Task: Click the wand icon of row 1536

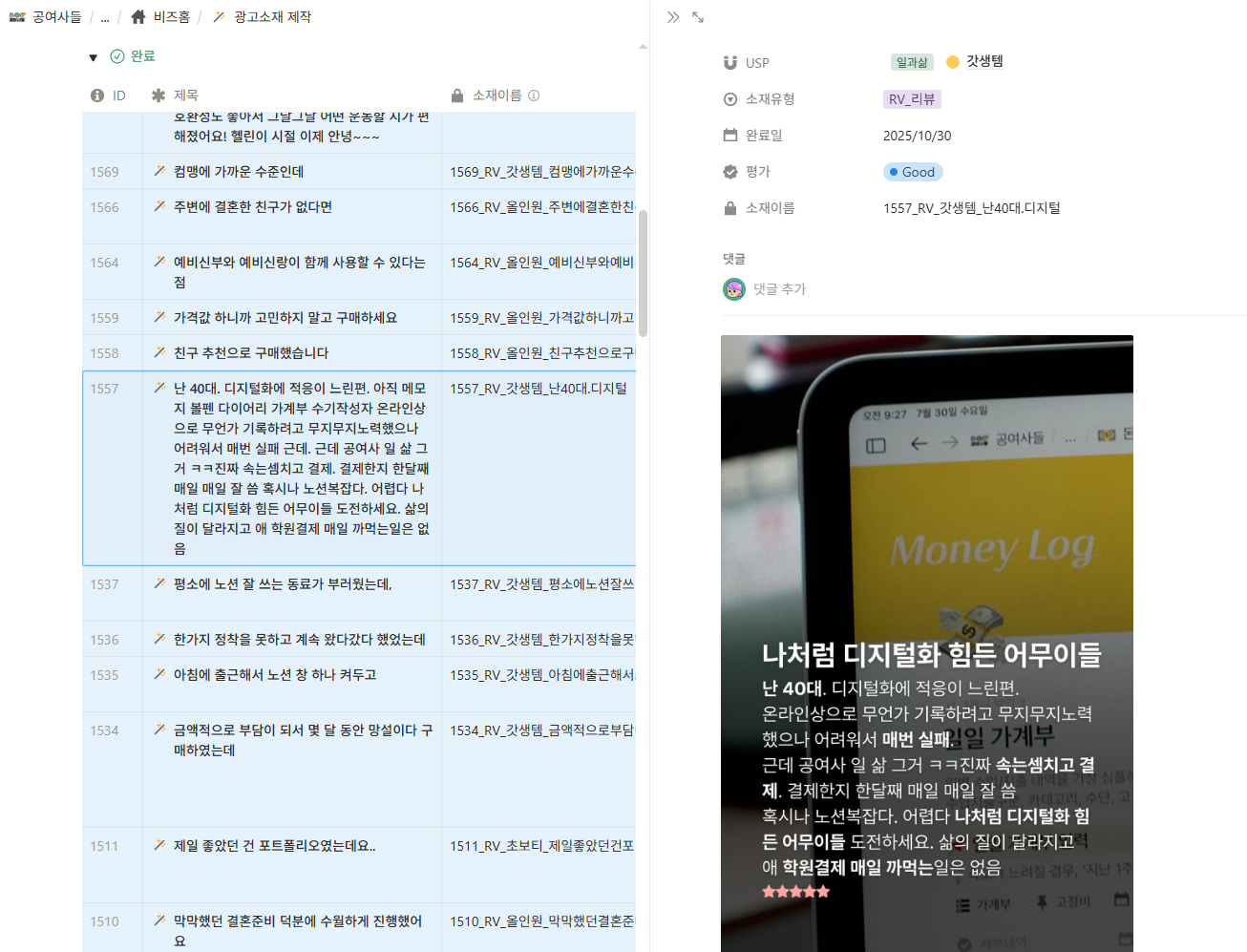Action: pos(159,639)
